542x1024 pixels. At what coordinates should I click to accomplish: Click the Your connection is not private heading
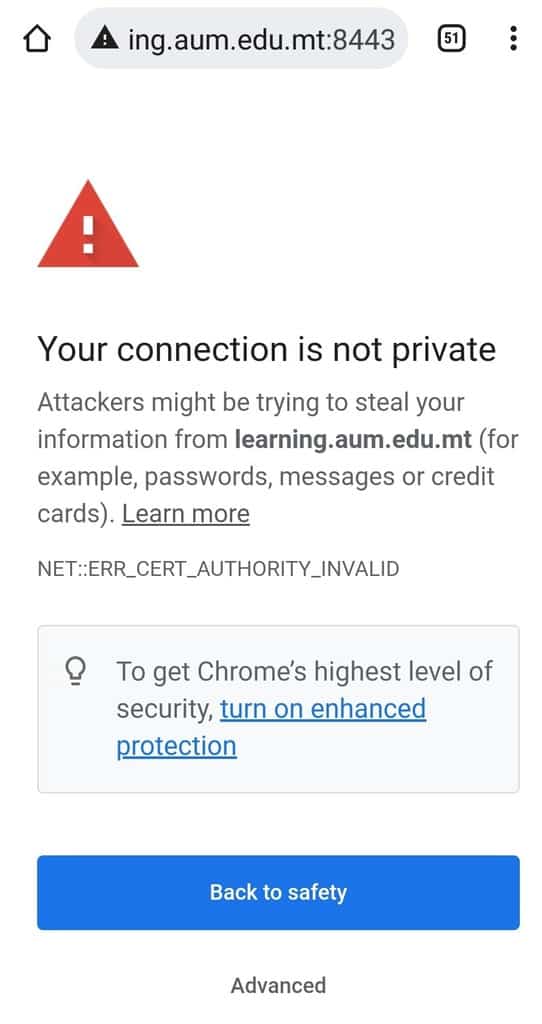click(x=266, y=349)
